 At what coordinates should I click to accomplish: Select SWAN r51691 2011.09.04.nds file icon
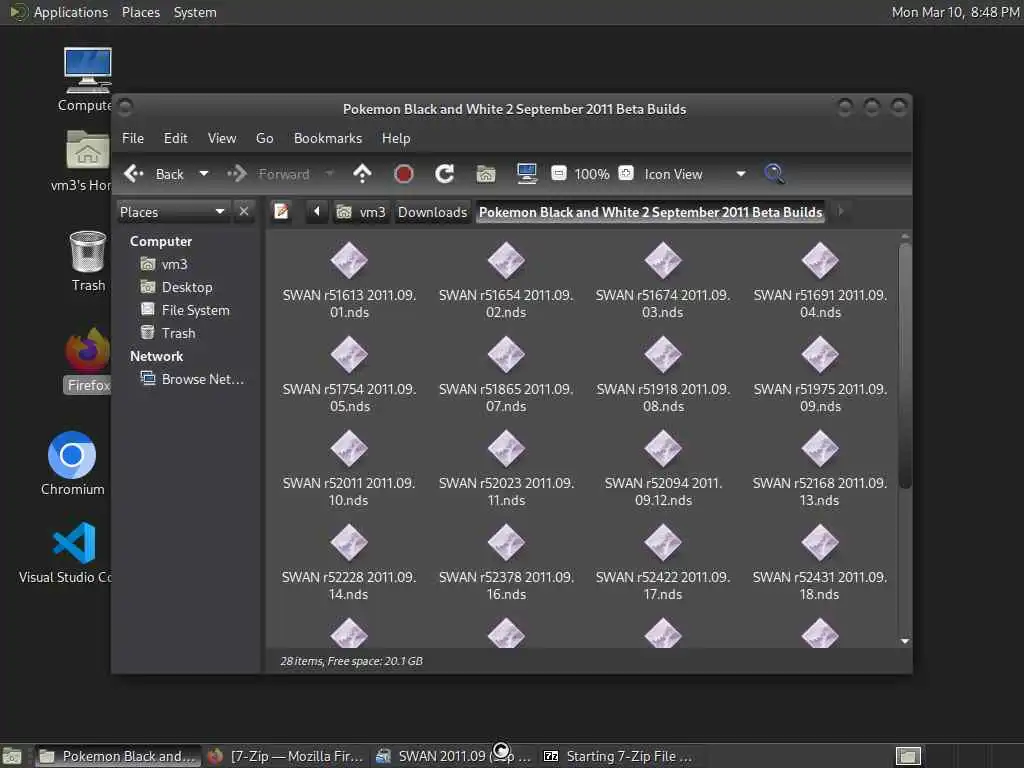[x=820, y=261]
